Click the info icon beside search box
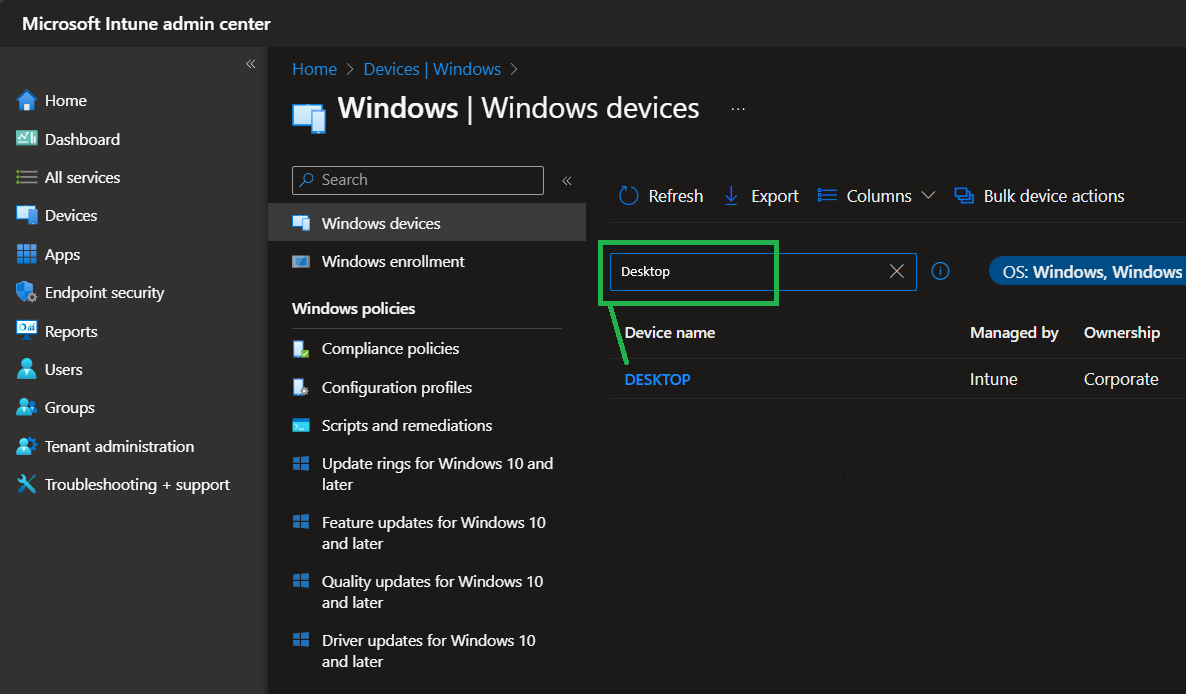This screenshot has width=1186, height=694. [x=940, y=271]
